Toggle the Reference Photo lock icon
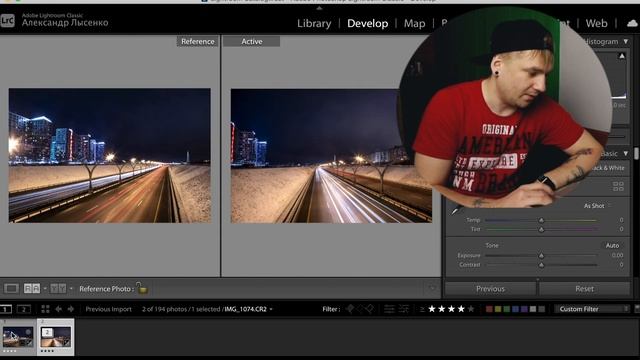Screen dimensions: 640x360 pos(142,288)
